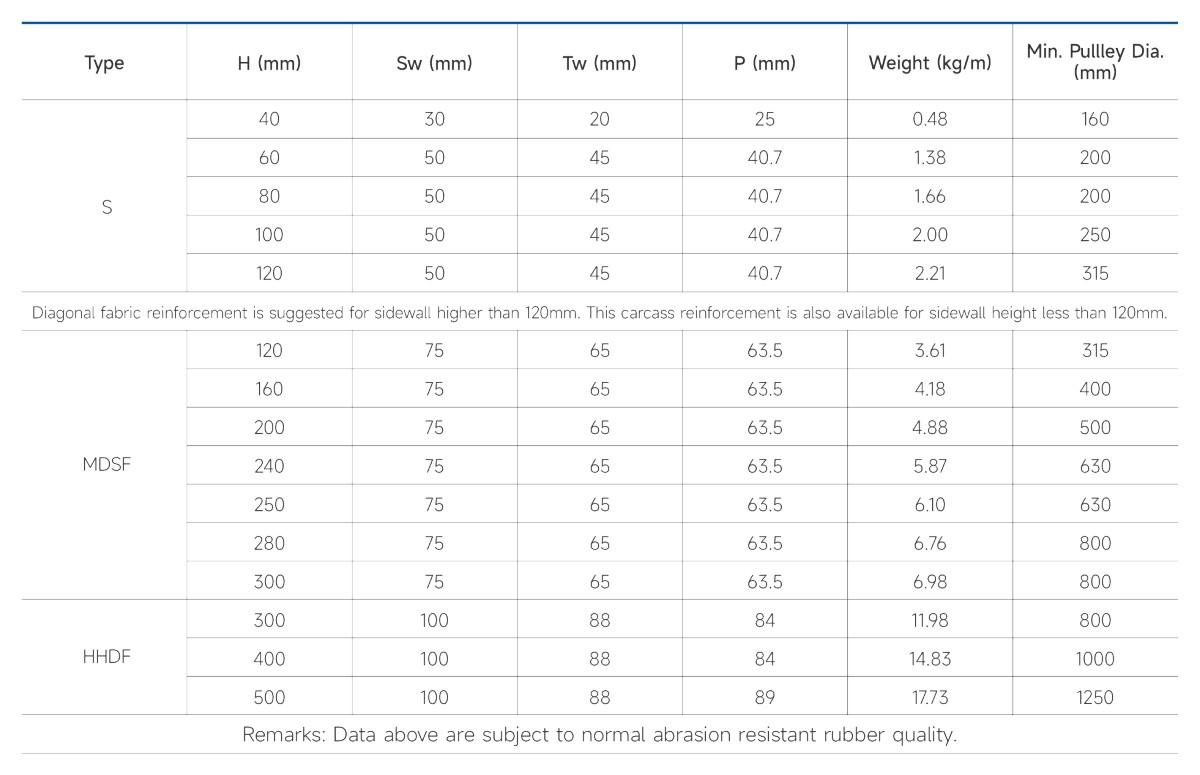Viewport: 1200px width, 775px height.
Task: Select the Tw (mm) column header
Action: point(599,63)
